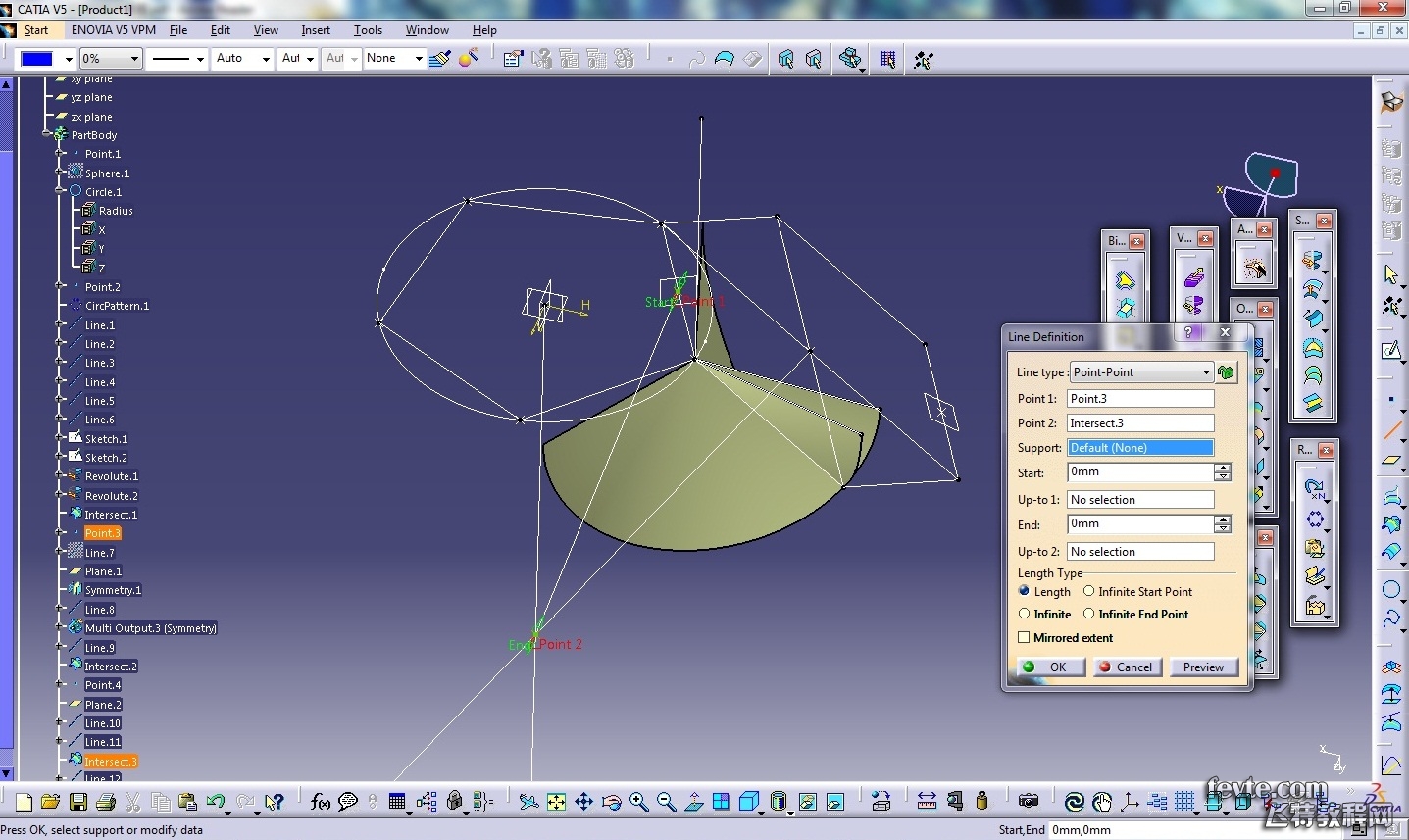Select Infinite End Point radio option
This screenshot has width=1409, height=840.
click(x=1088, y=614)
